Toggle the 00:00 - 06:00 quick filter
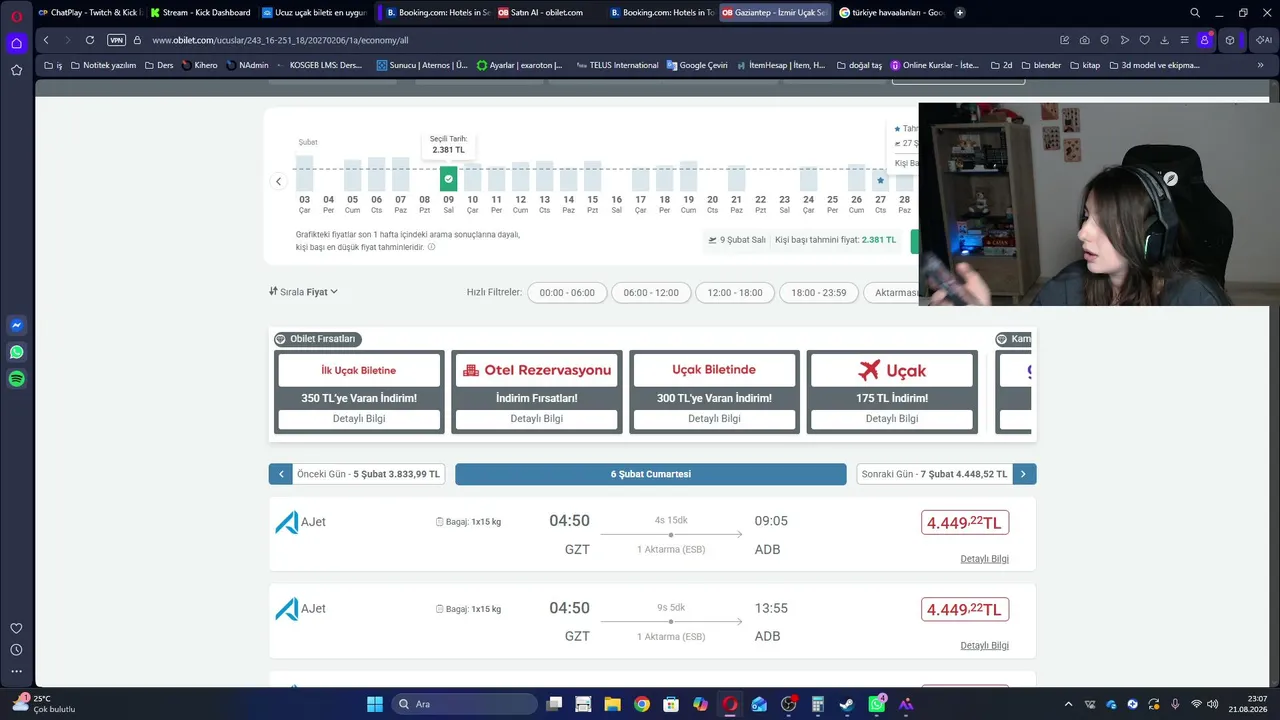This screenshot has height=720, width=1280. (x=567, y=293)
